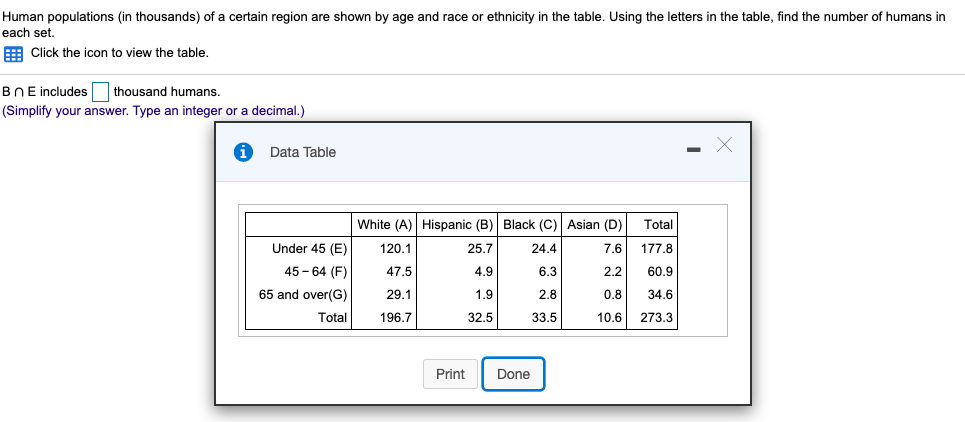Select the Asian (D) column header
Viewport: 965px width, 422px height.
pyautogui.click(x=594, y=225)
